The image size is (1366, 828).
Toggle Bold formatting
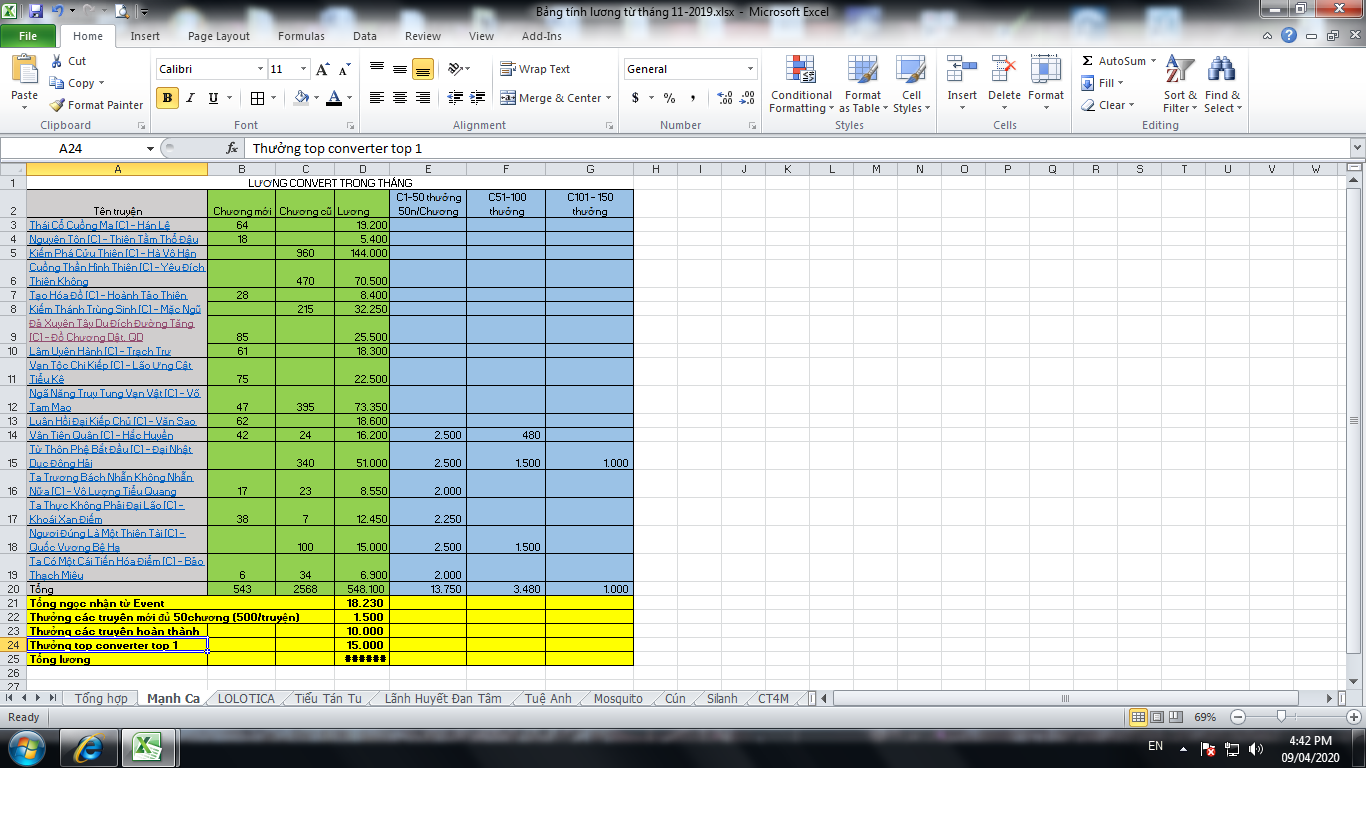pos(167,98)
